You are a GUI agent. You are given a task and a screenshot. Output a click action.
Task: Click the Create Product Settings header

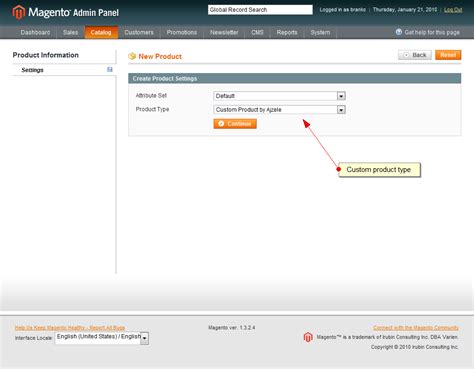tap(295, 78)
